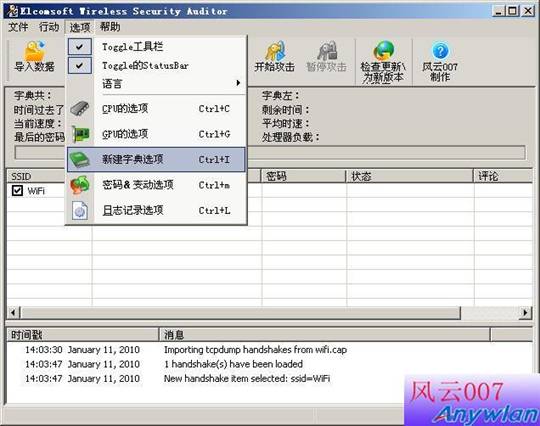Toggle the Toggle工具栏 checkmark
The width and height of the screenshot is (540, 426).
pyautogui.click(x=80, y=46)
